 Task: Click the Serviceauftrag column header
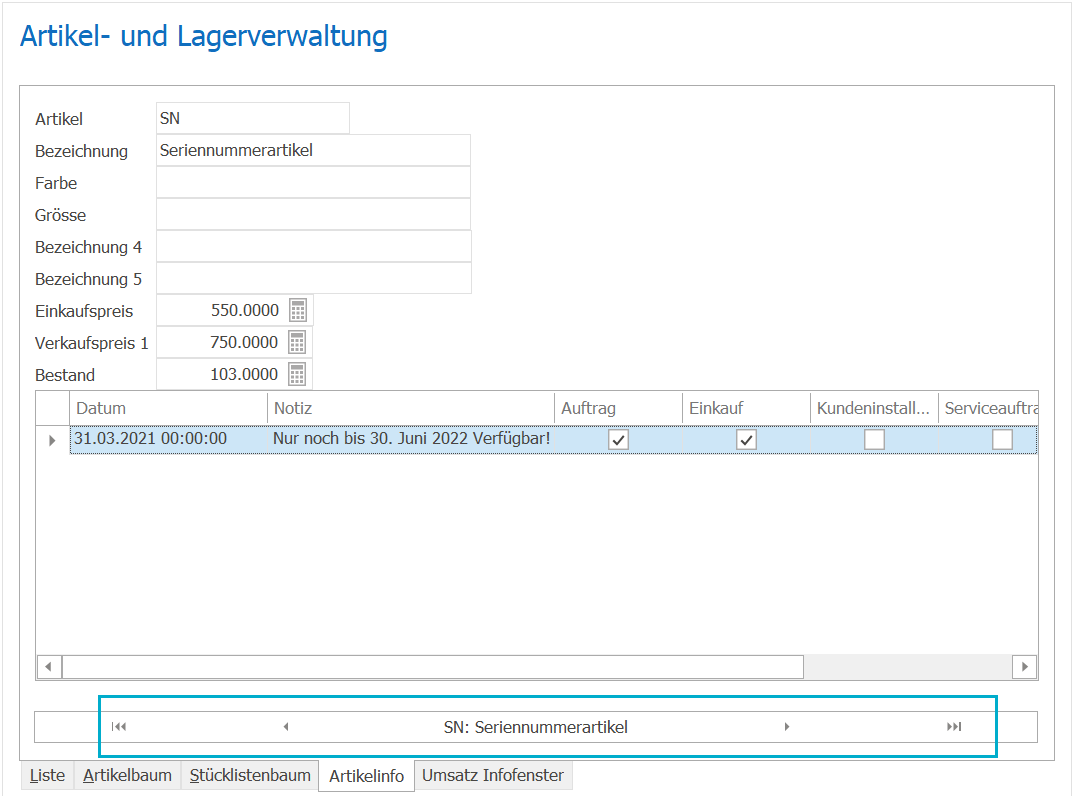(988, 408)
